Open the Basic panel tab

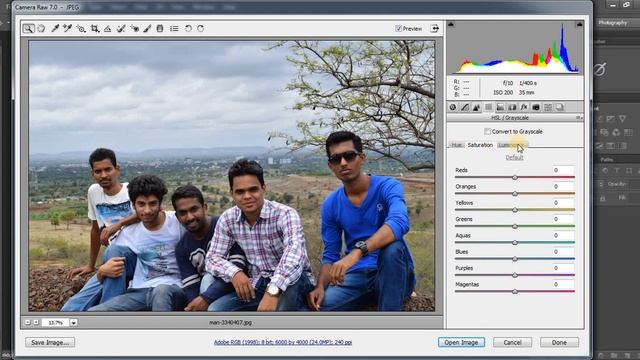[453, 107]
